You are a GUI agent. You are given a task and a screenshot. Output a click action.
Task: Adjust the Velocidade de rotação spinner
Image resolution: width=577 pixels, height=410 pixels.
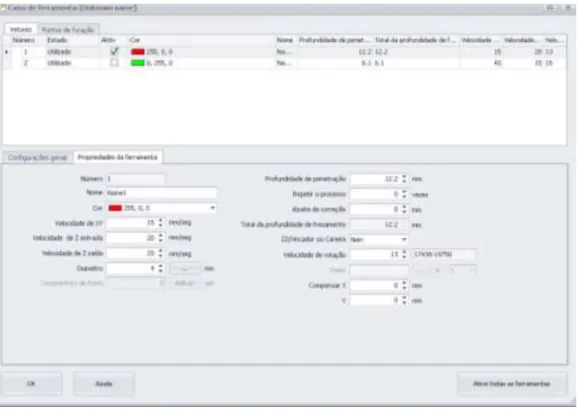[404, 254]
